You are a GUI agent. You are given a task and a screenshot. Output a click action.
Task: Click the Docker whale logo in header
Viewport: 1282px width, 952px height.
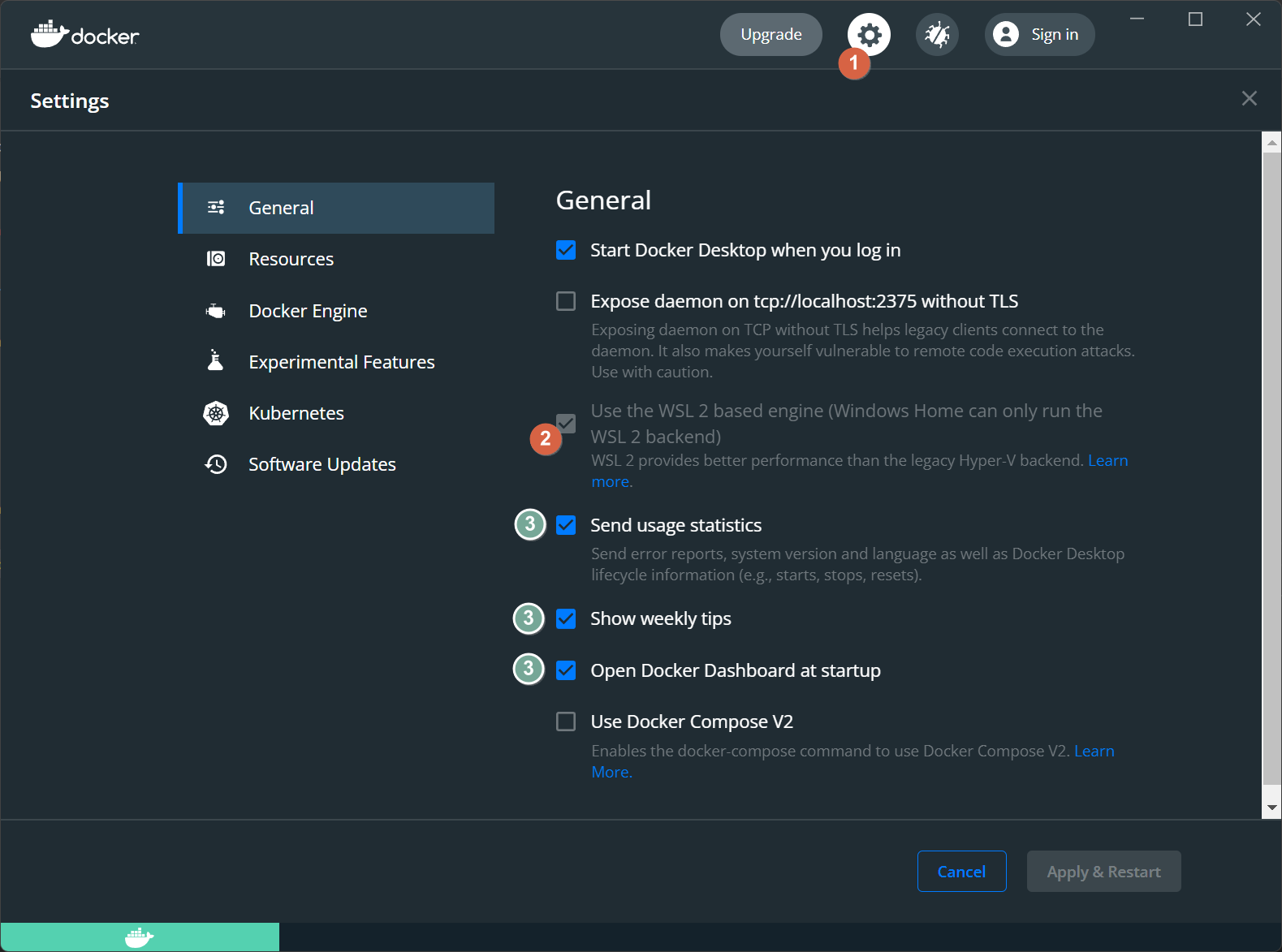click(x=85, y=34)
